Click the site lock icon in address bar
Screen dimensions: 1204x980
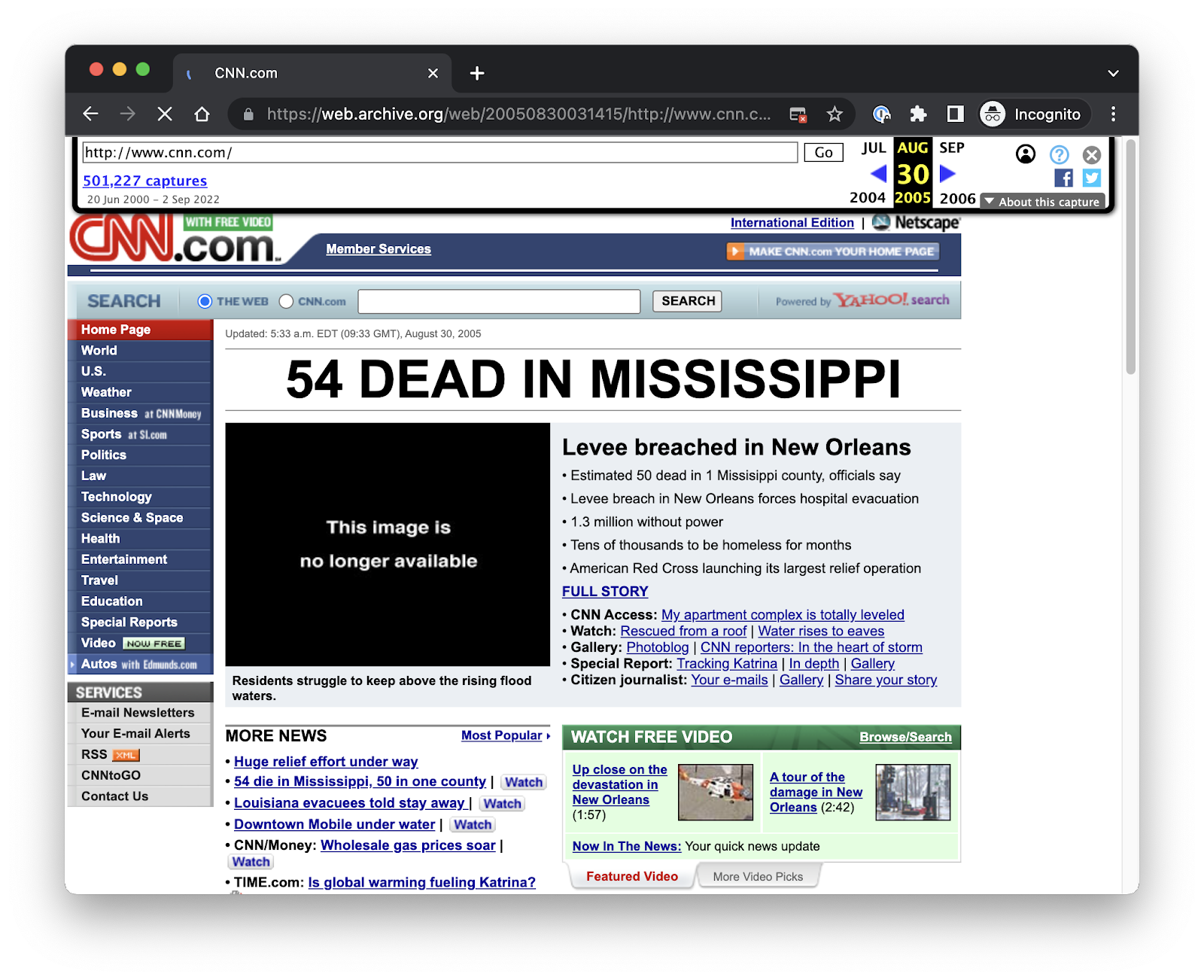(x=248, y=114)
